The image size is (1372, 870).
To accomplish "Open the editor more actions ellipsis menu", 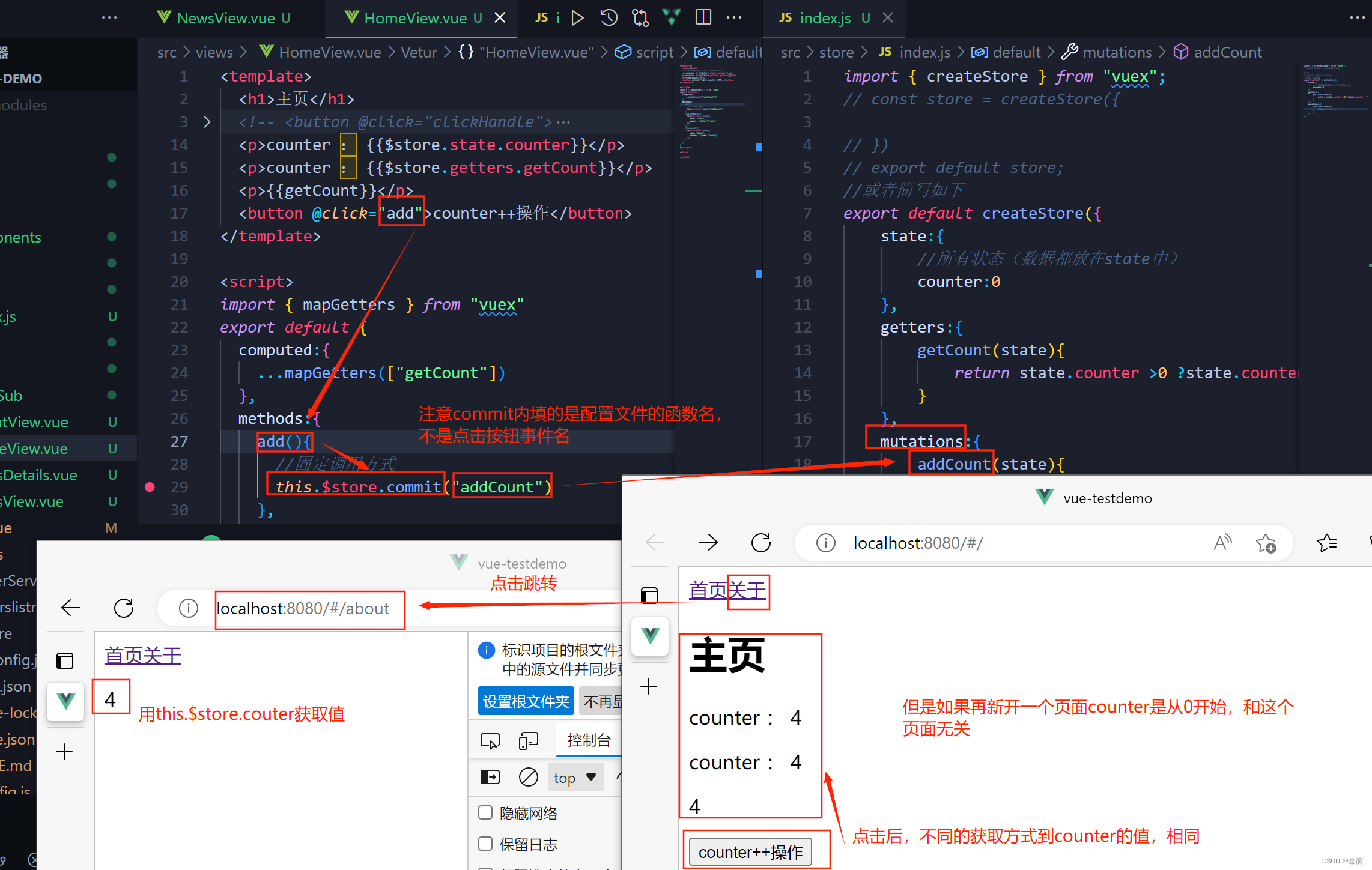I will click(733, 18).
